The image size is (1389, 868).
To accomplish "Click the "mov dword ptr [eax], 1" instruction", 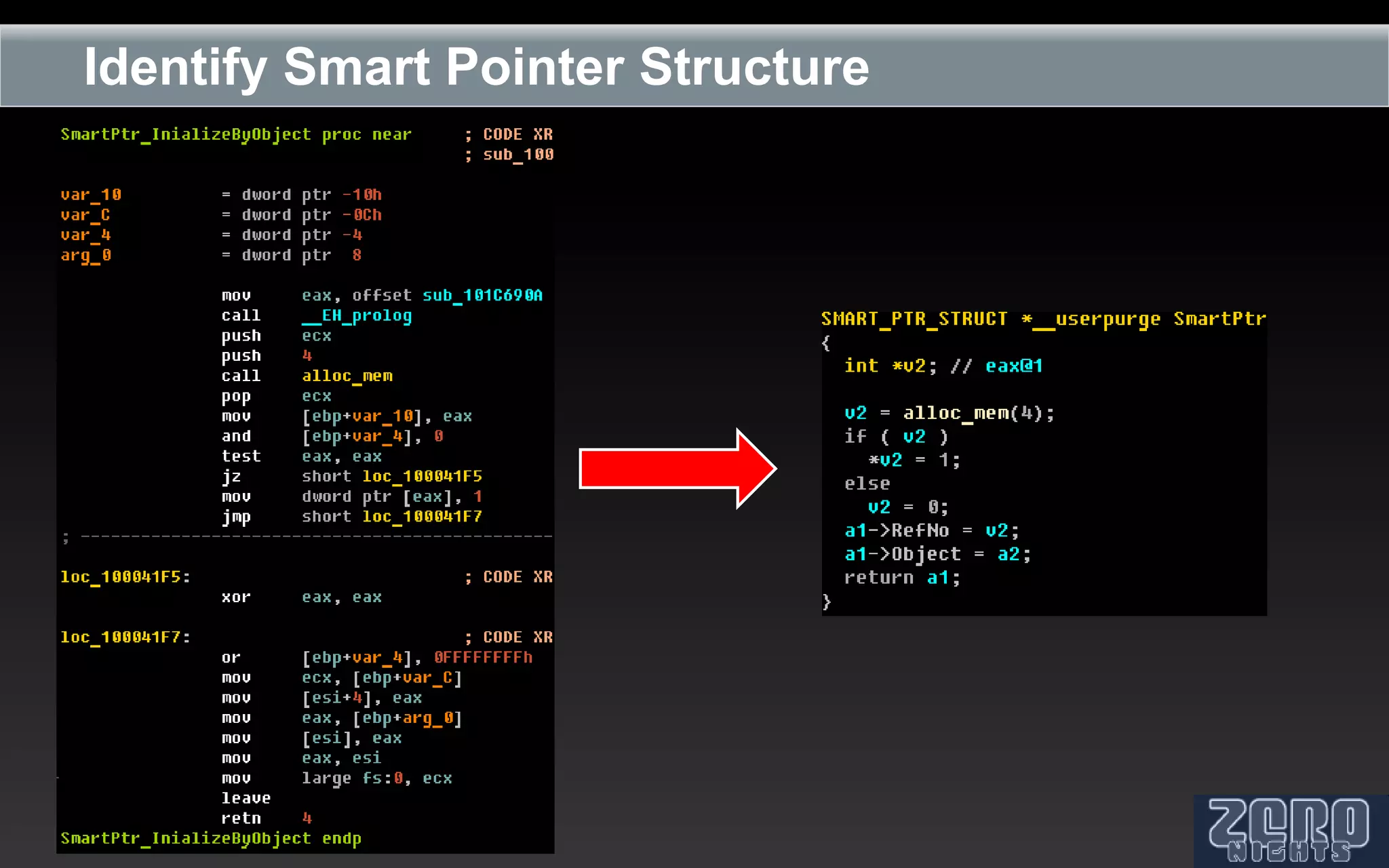I will point(351,497).
